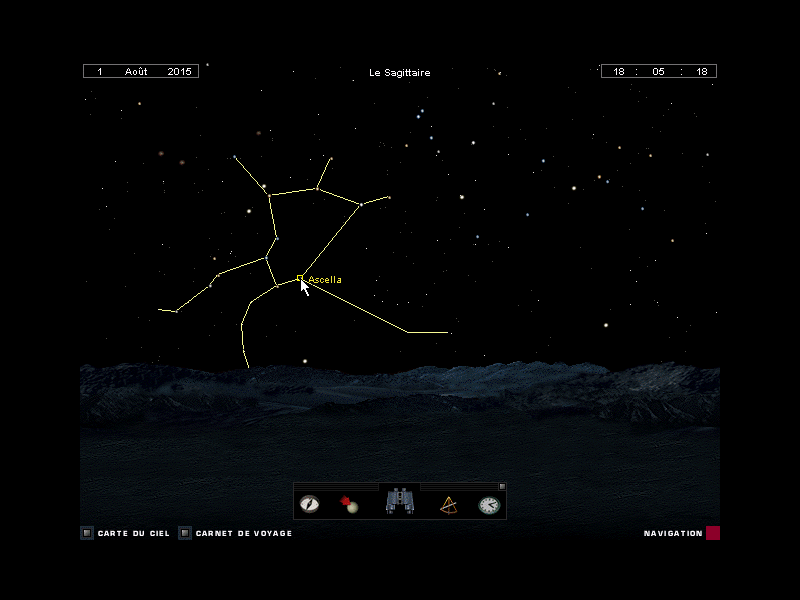Click the Ascella star label
The image size is (800, 600).
tap(325, 280)
